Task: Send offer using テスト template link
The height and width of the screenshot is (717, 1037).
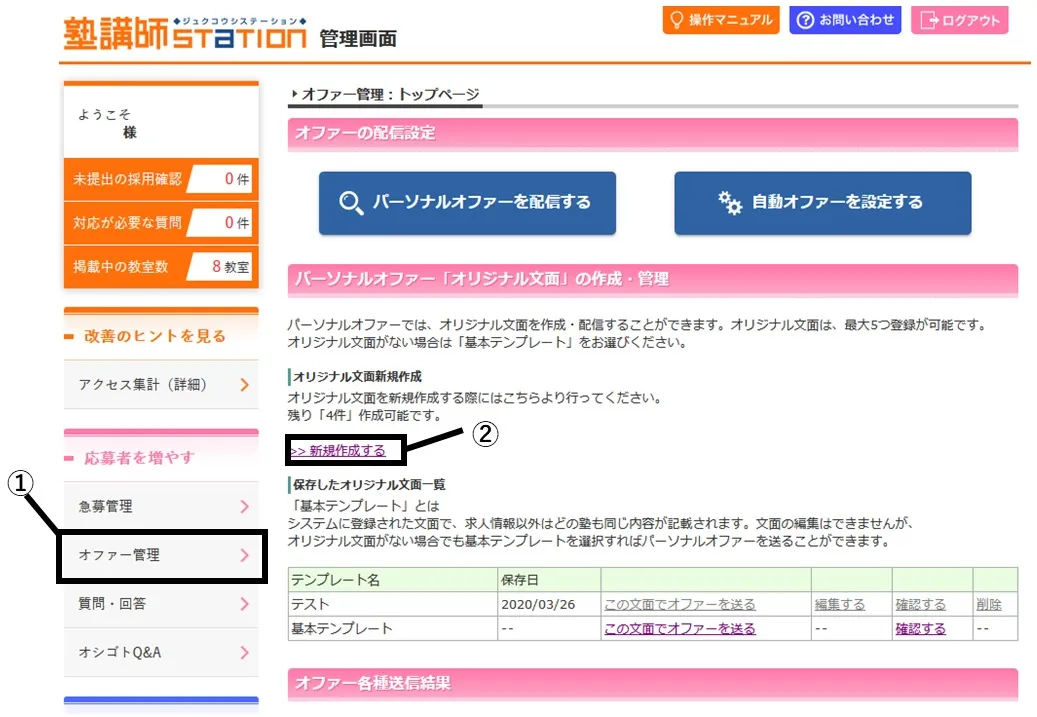Action: pos(680,605)
